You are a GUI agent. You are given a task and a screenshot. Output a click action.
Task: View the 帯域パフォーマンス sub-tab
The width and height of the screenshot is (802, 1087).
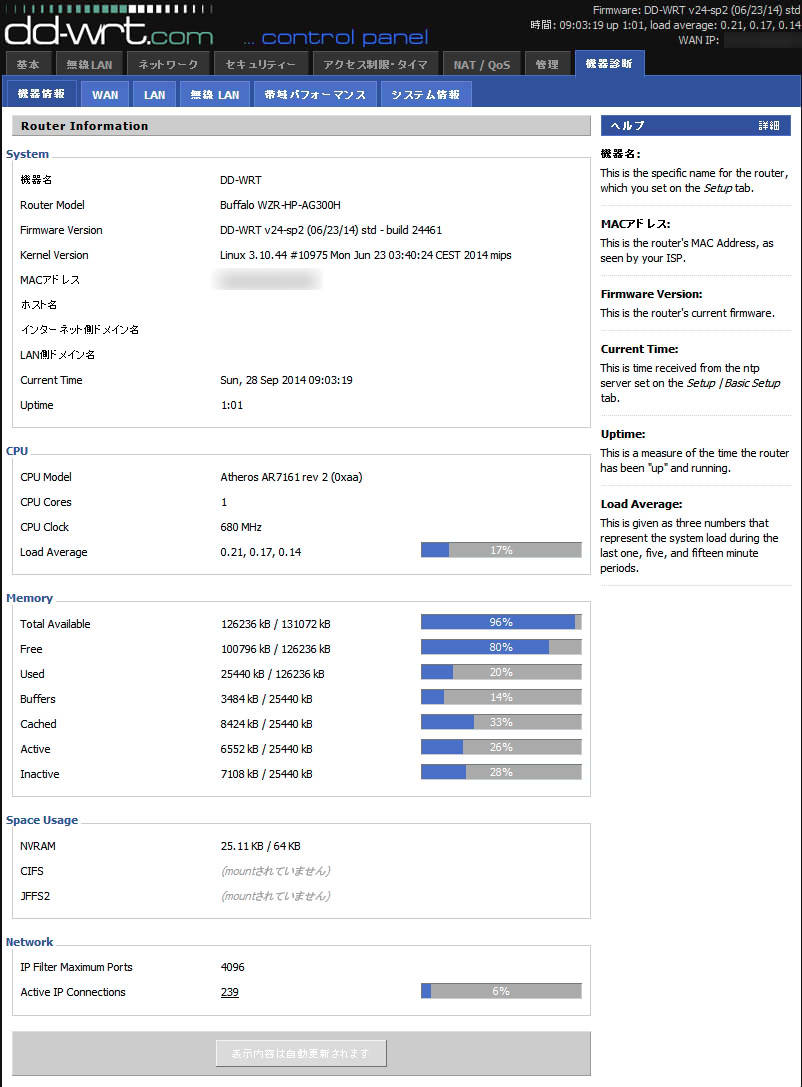[315, 95]
